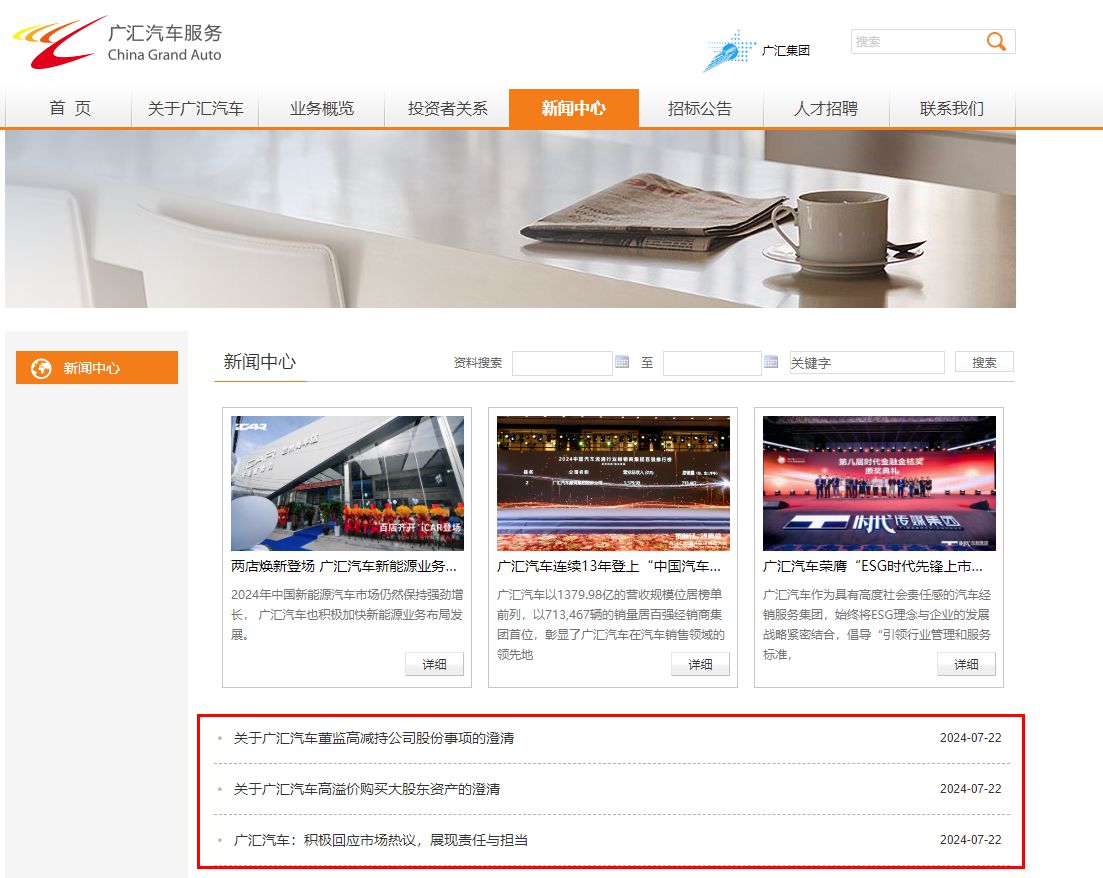The height and width of the screenshot is (878, 1103).
Task: Click the start date search field
Action: [562, 363]
